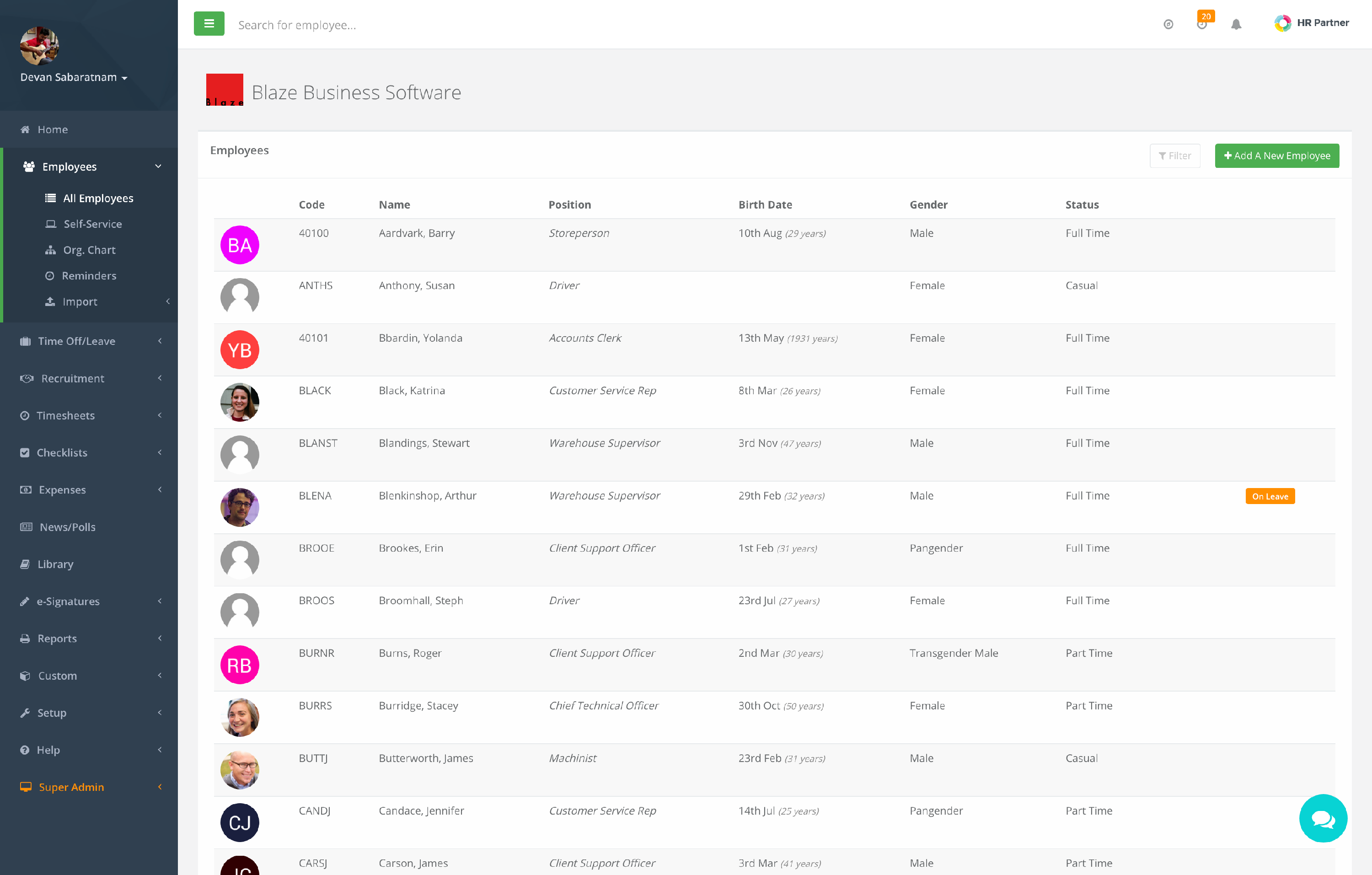This screenshot has height=875, width=1372.
Task: Open reminders clock icon with 20 badge
Action: tap(1202, 24)
